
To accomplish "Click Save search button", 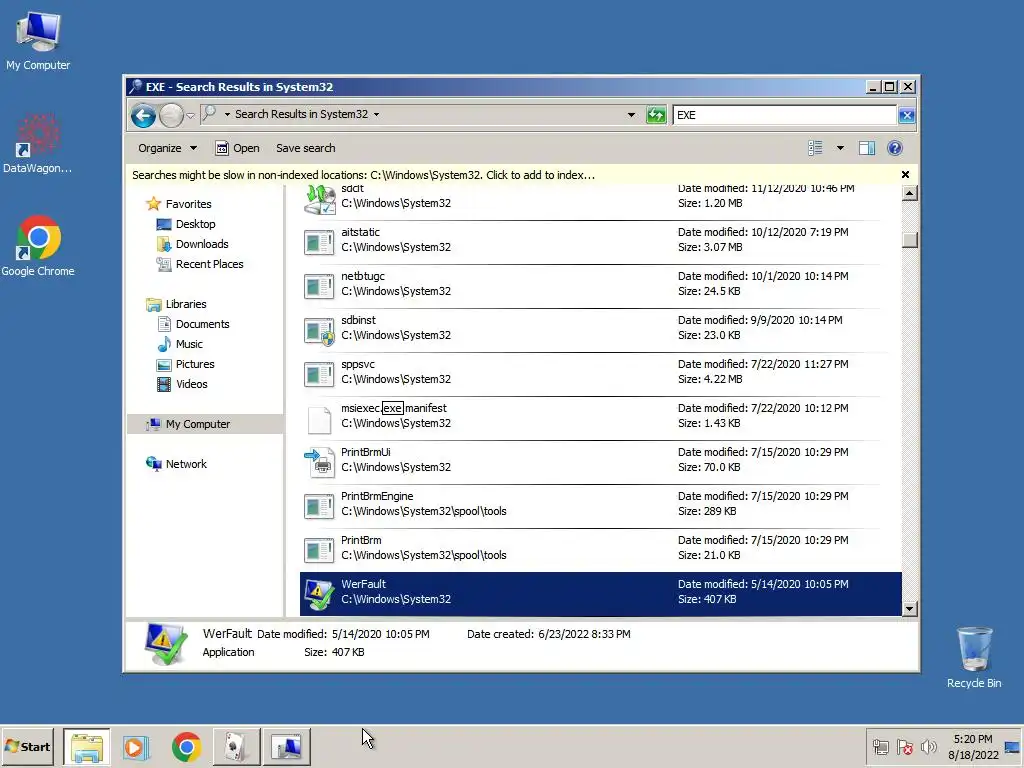I will [306, 148].
